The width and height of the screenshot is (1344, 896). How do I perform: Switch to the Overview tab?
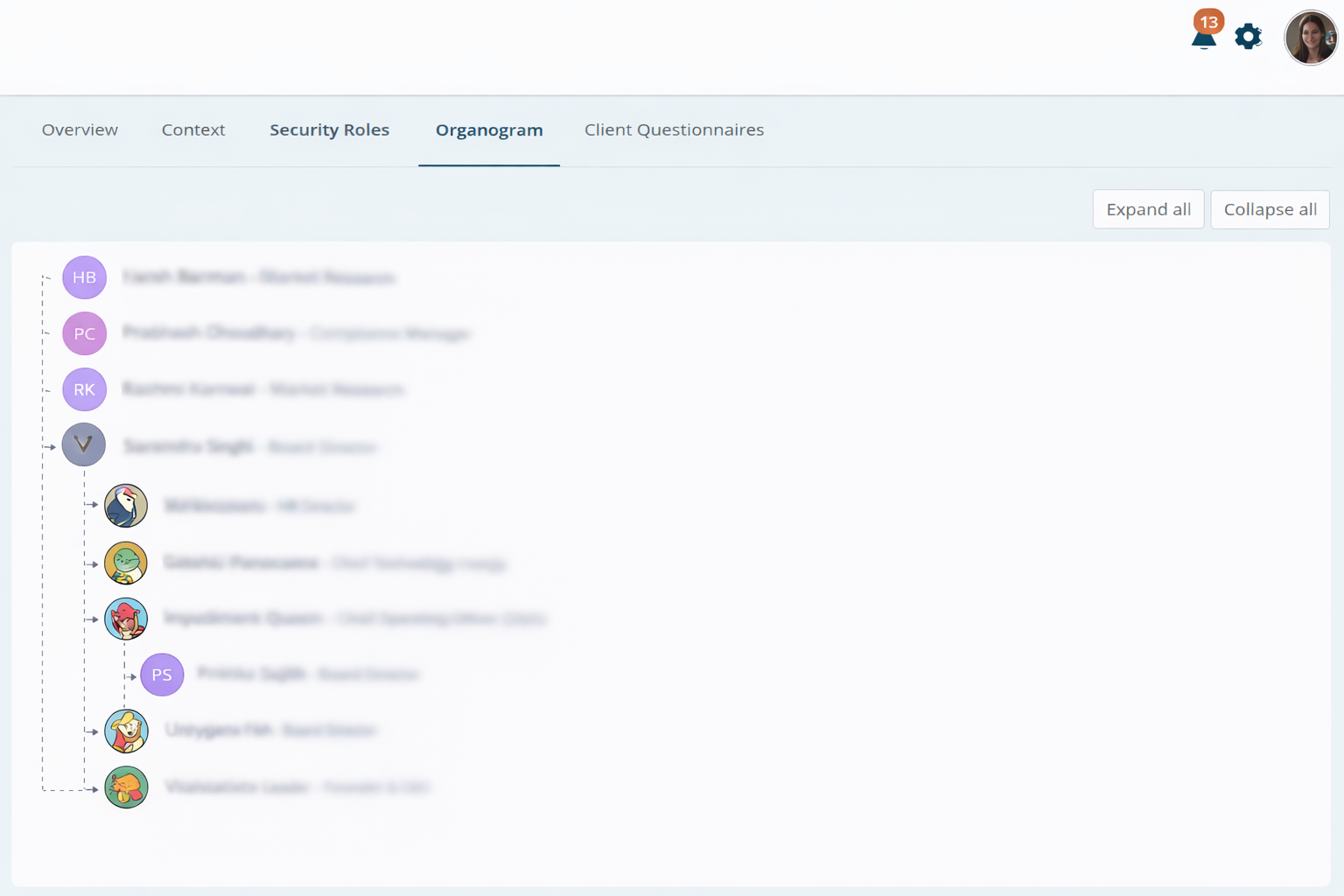tap(80, 129)
